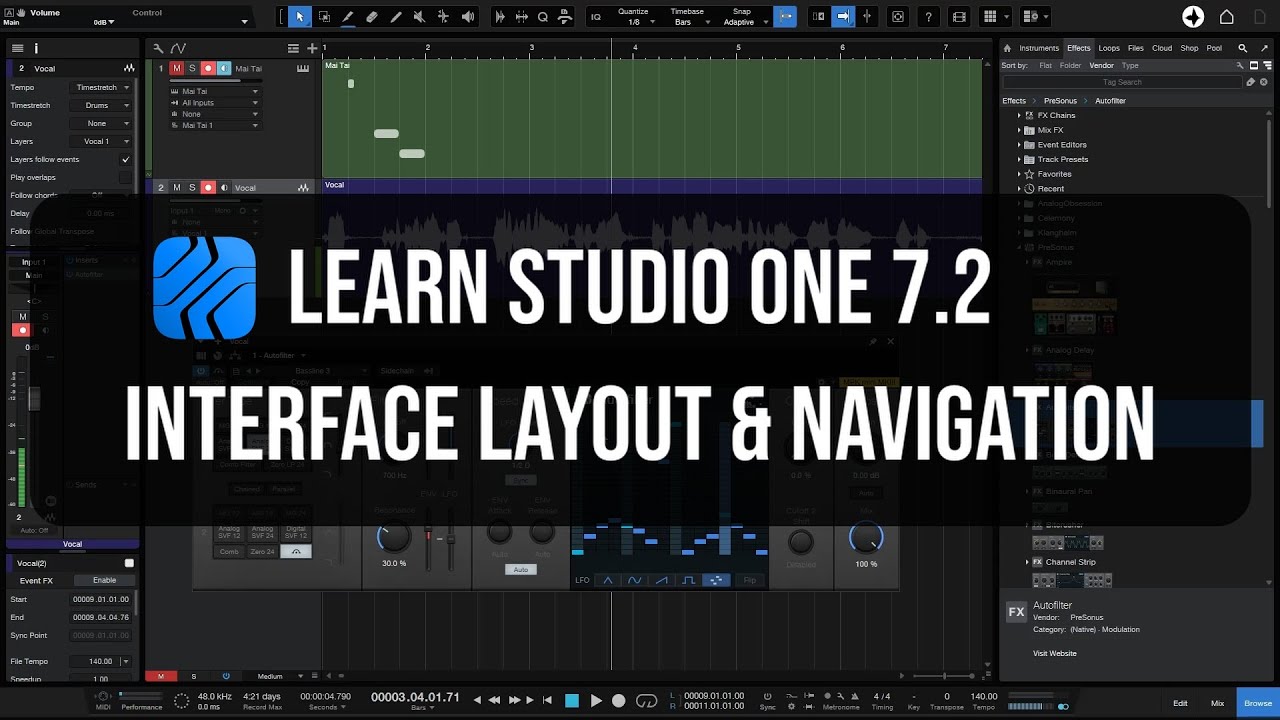
Task: Click the round star icon in top bar
Action: pyautogui.click(x=1193, y=17)
